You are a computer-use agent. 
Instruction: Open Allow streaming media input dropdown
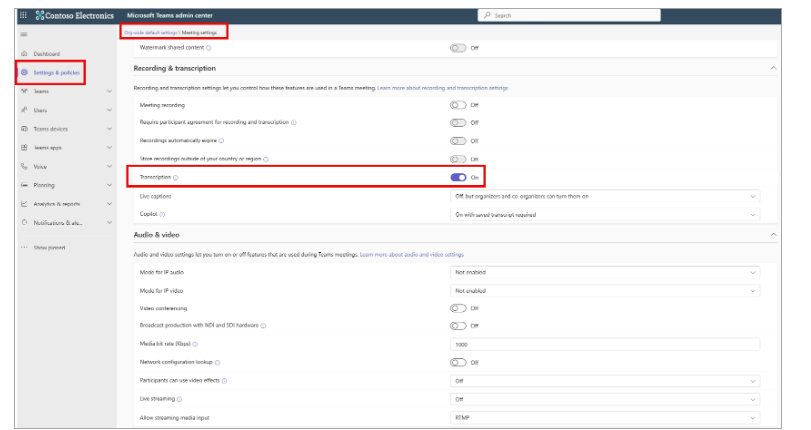pyautogui.click(x=605, y=418)
